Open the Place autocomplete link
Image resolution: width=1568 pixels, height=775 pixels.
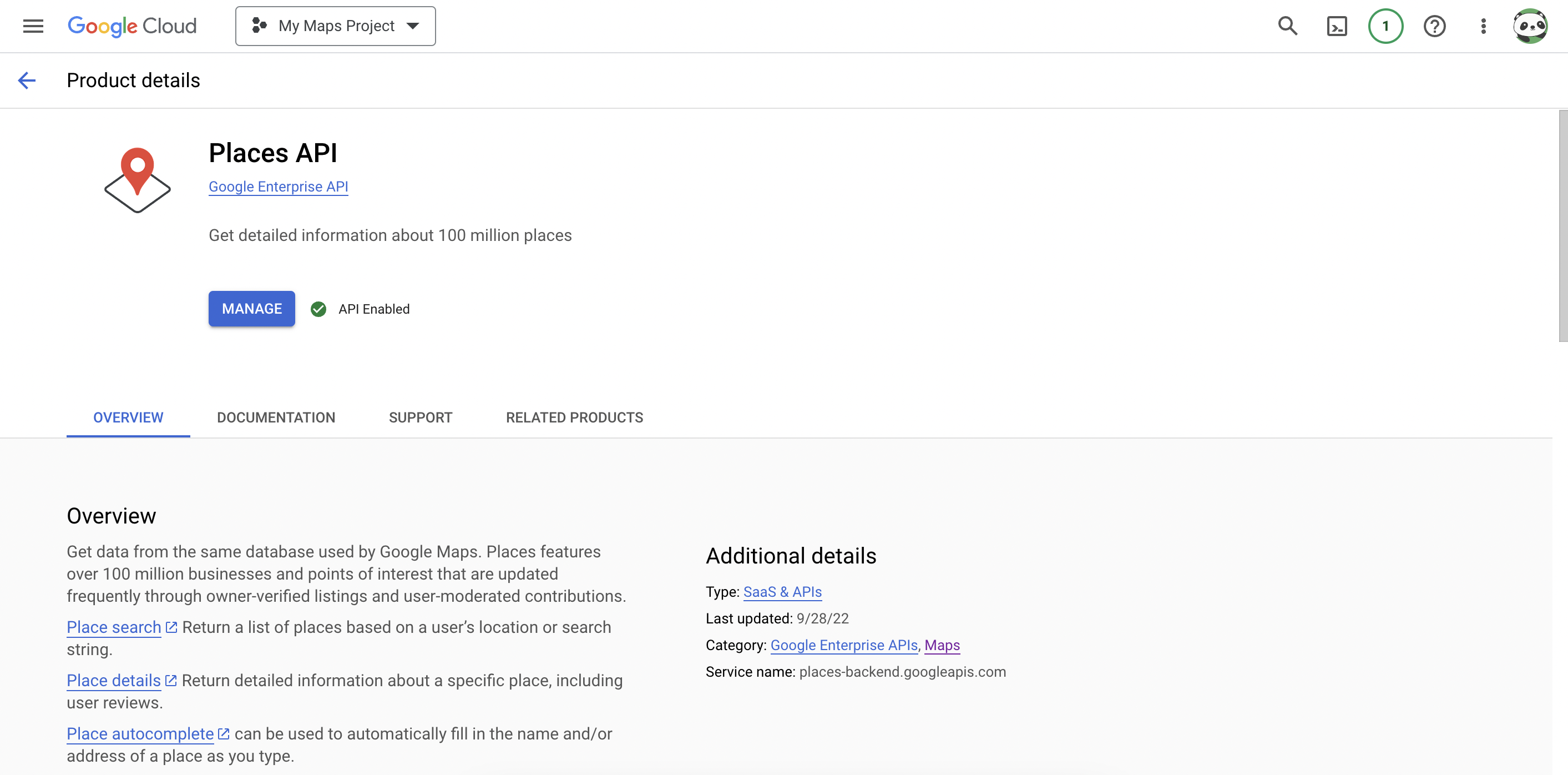(140, 733)
